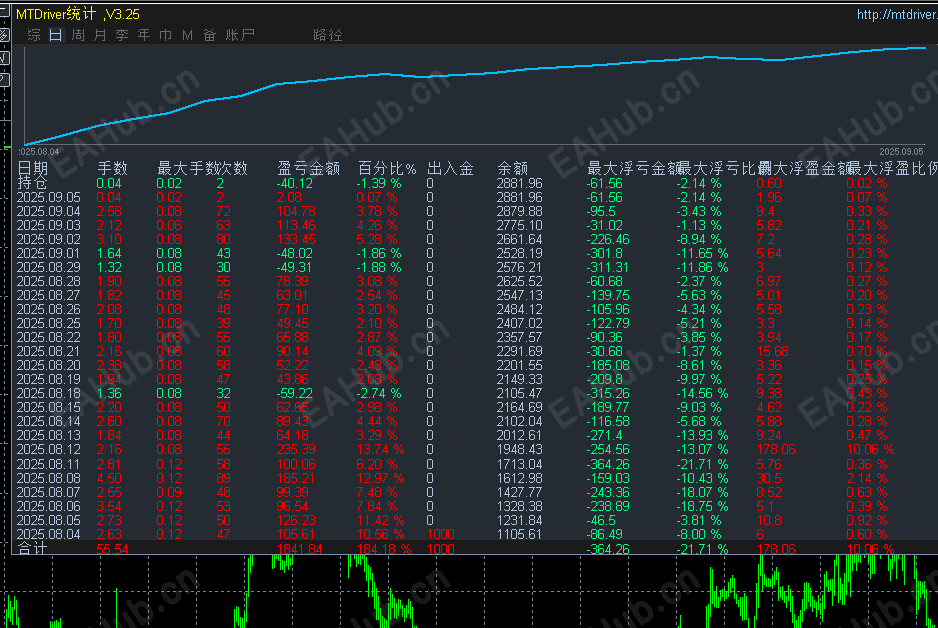Open the 备 notes tab
Image resolution: width=938 pixels, height=628 pixels.
click(x=209, y=35)
